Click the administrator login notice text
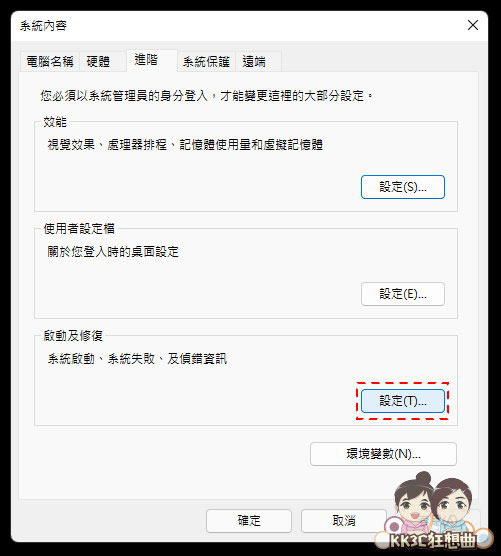 pyautogui.click(x=206, y=95)
